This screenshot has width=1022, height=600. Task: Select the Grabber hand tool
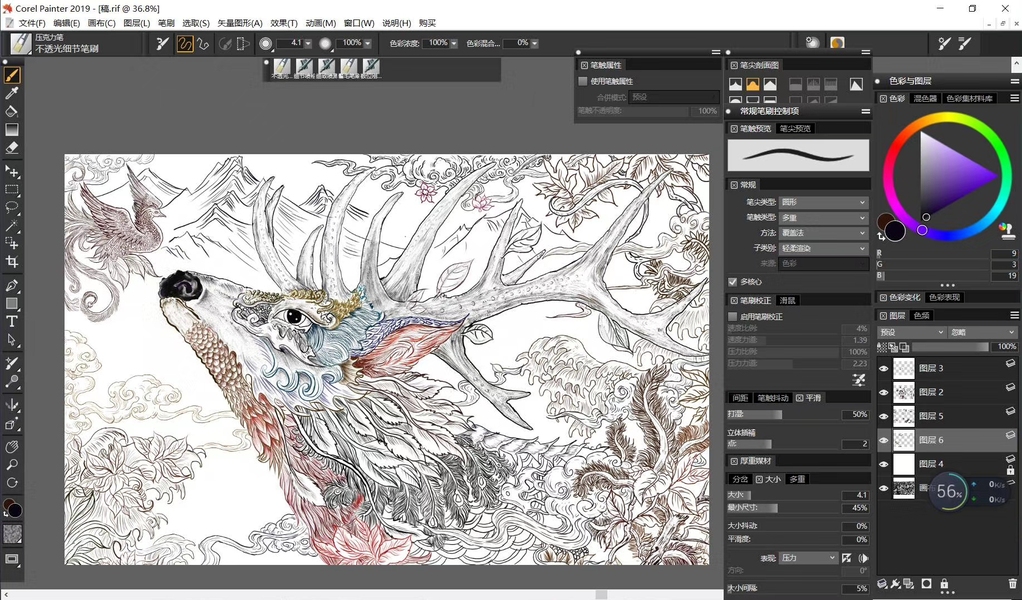tap(12, 447)
